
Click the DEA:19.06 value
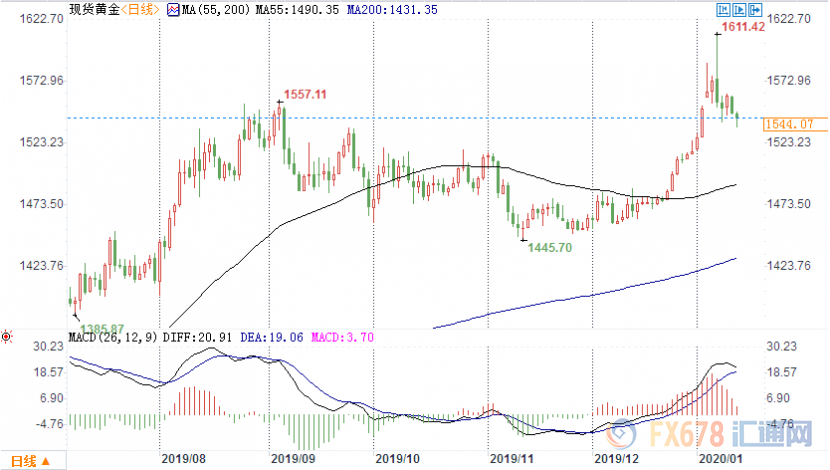pyautogui.click(x=272, y=337)
